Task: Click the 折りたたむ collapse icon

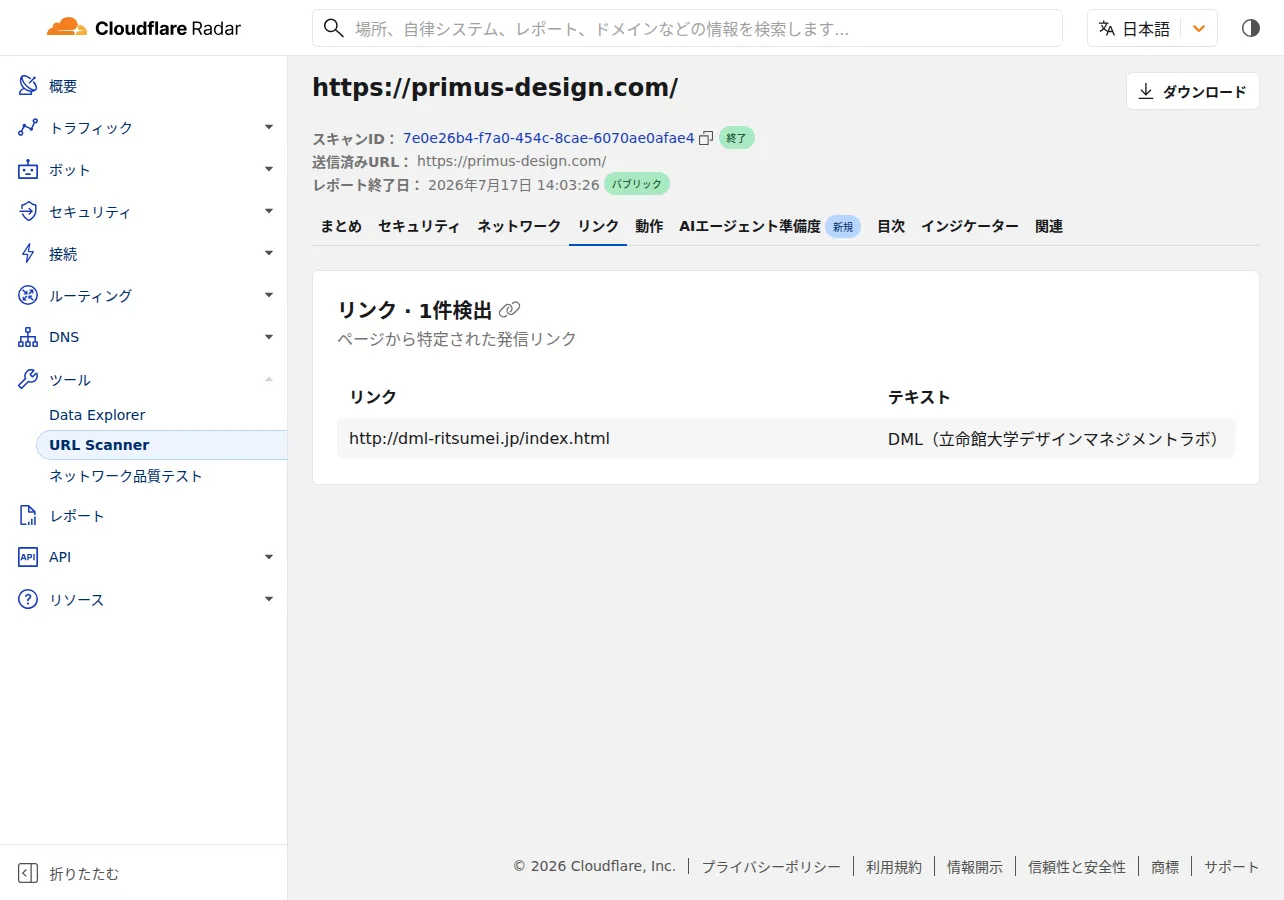Action: coord(28,874)
